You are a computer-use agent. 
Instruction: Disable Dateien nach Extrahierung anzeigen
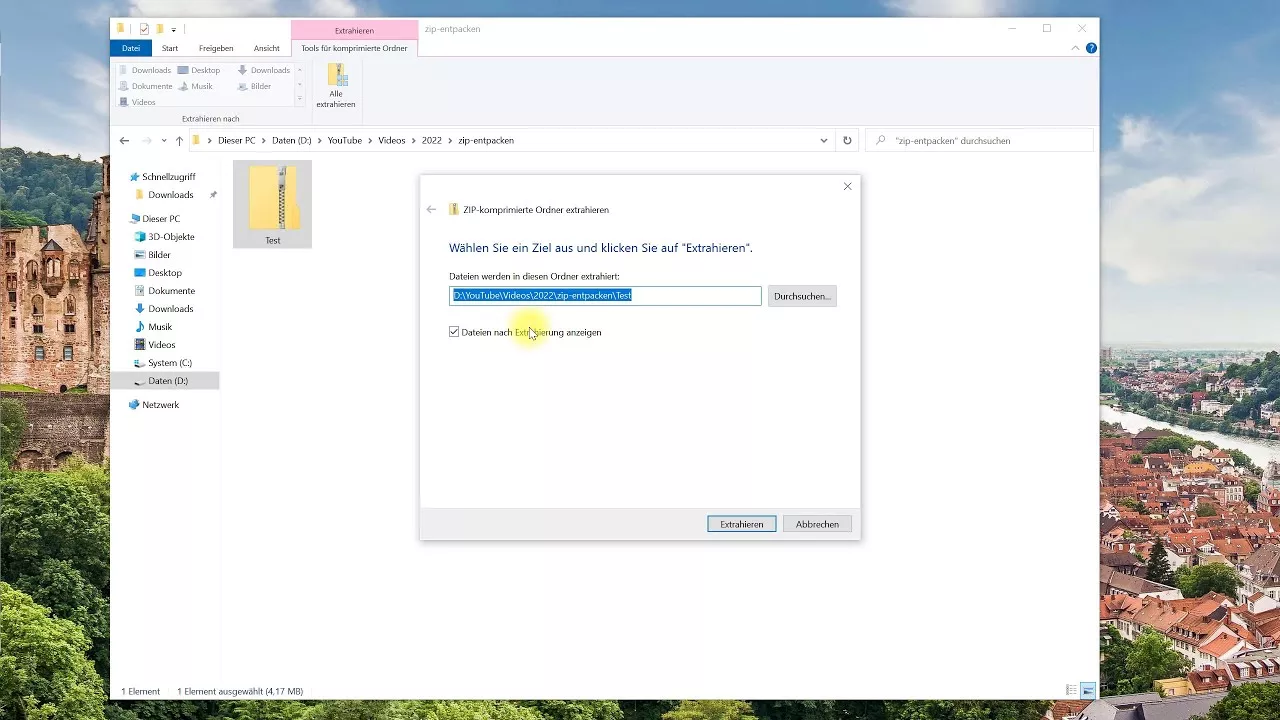(x=454, y=331)
